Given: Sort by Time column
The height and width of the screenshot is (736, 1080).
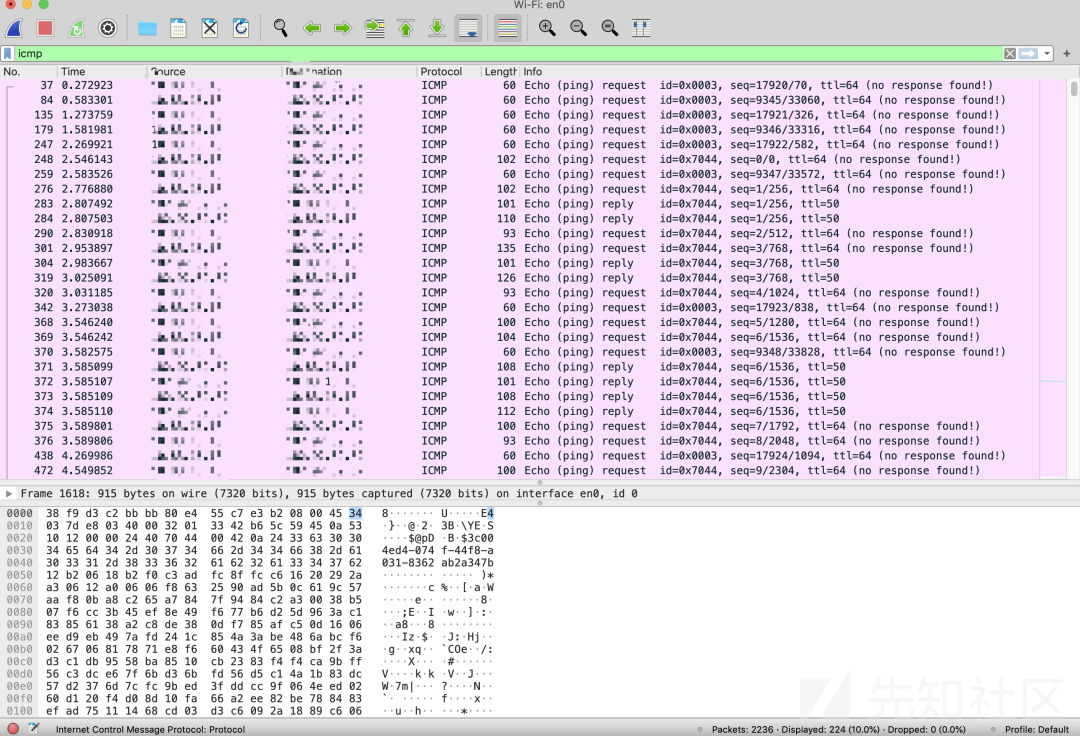Looking at the screenshot, I should (102, 72).
